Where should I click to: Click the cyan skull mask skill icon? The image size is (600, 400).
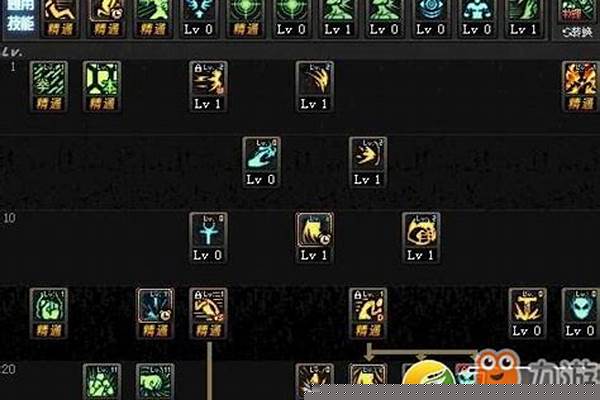580,313
